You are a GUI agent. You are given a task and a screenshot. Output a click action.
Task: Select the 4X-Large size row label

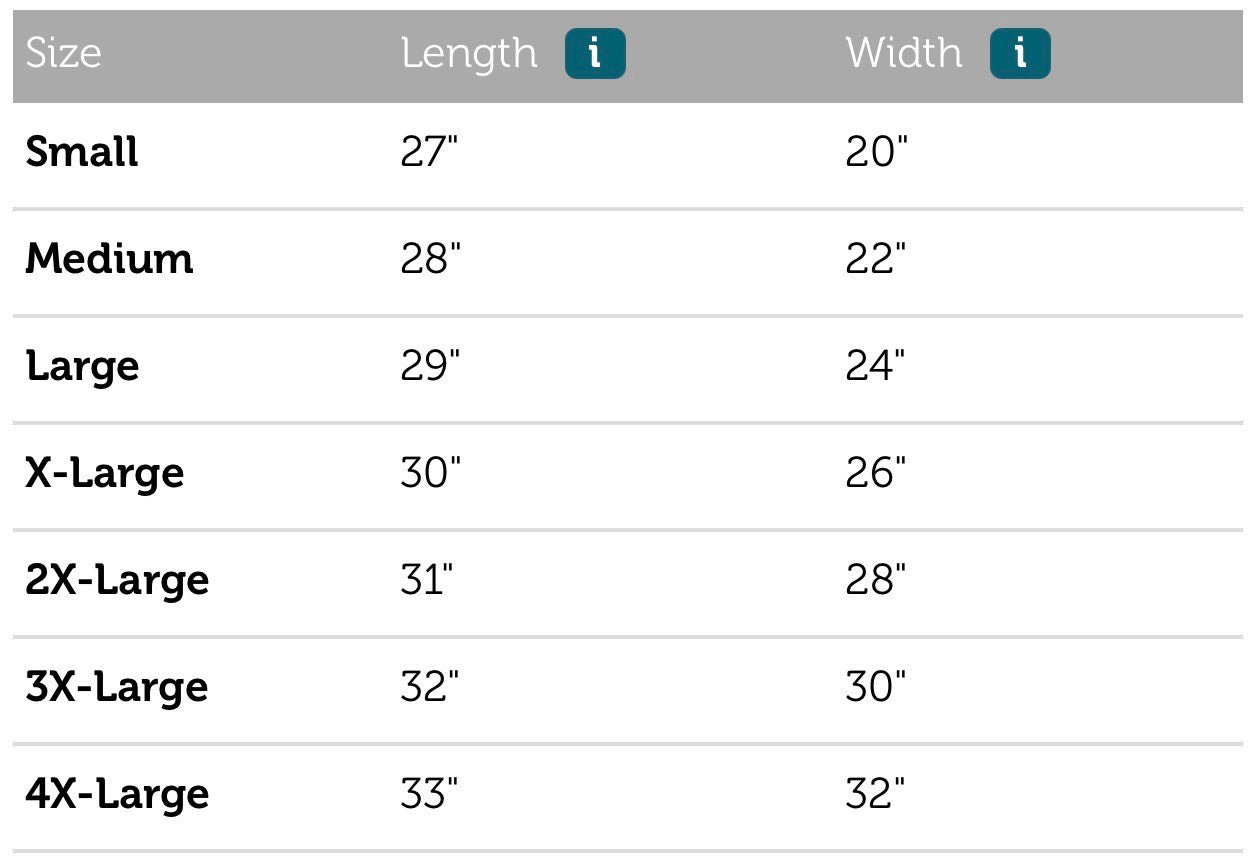(x=117, y=794)
